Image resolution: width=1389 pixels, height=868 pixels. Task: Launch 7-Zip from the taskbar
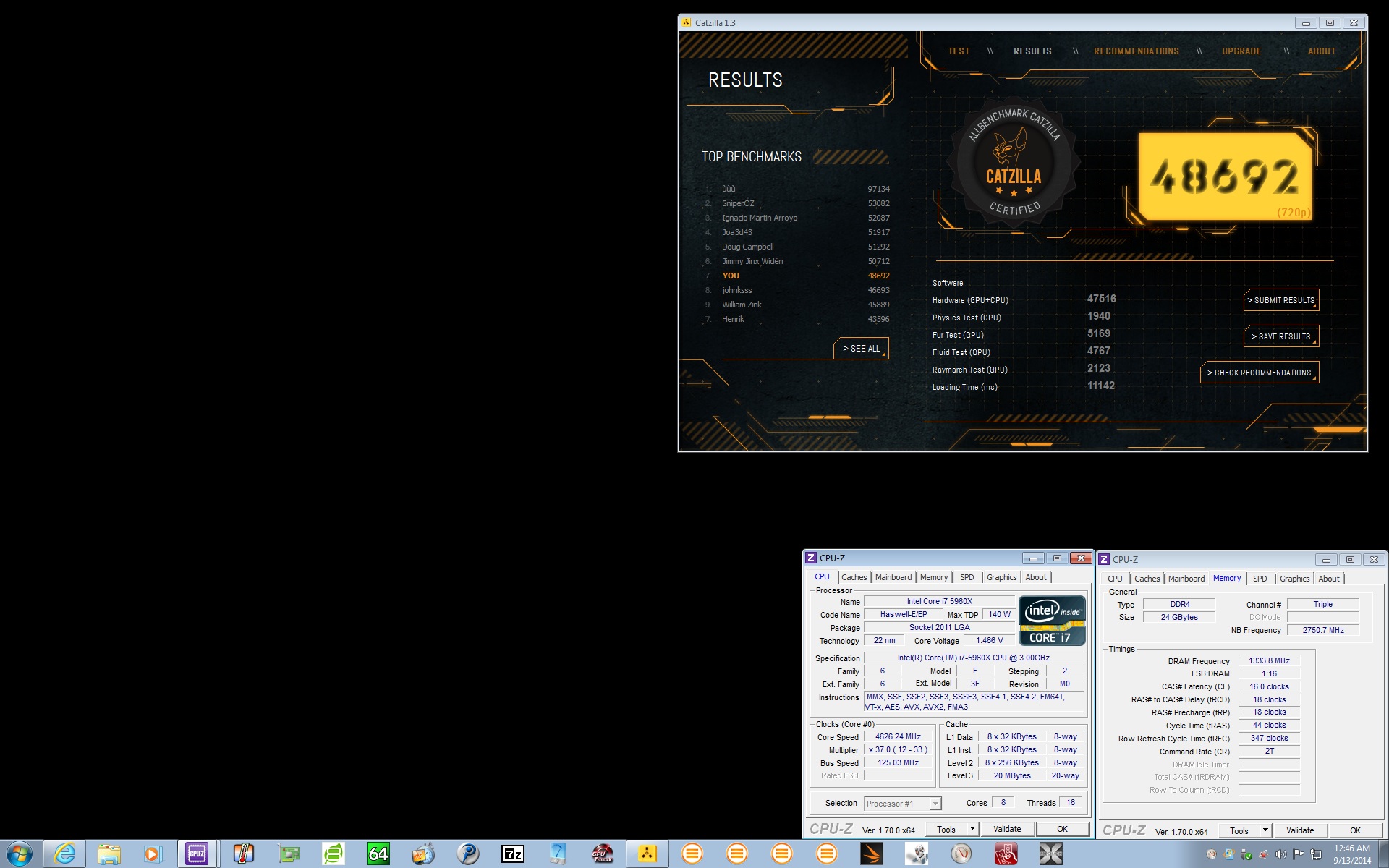tap(513, 854)
